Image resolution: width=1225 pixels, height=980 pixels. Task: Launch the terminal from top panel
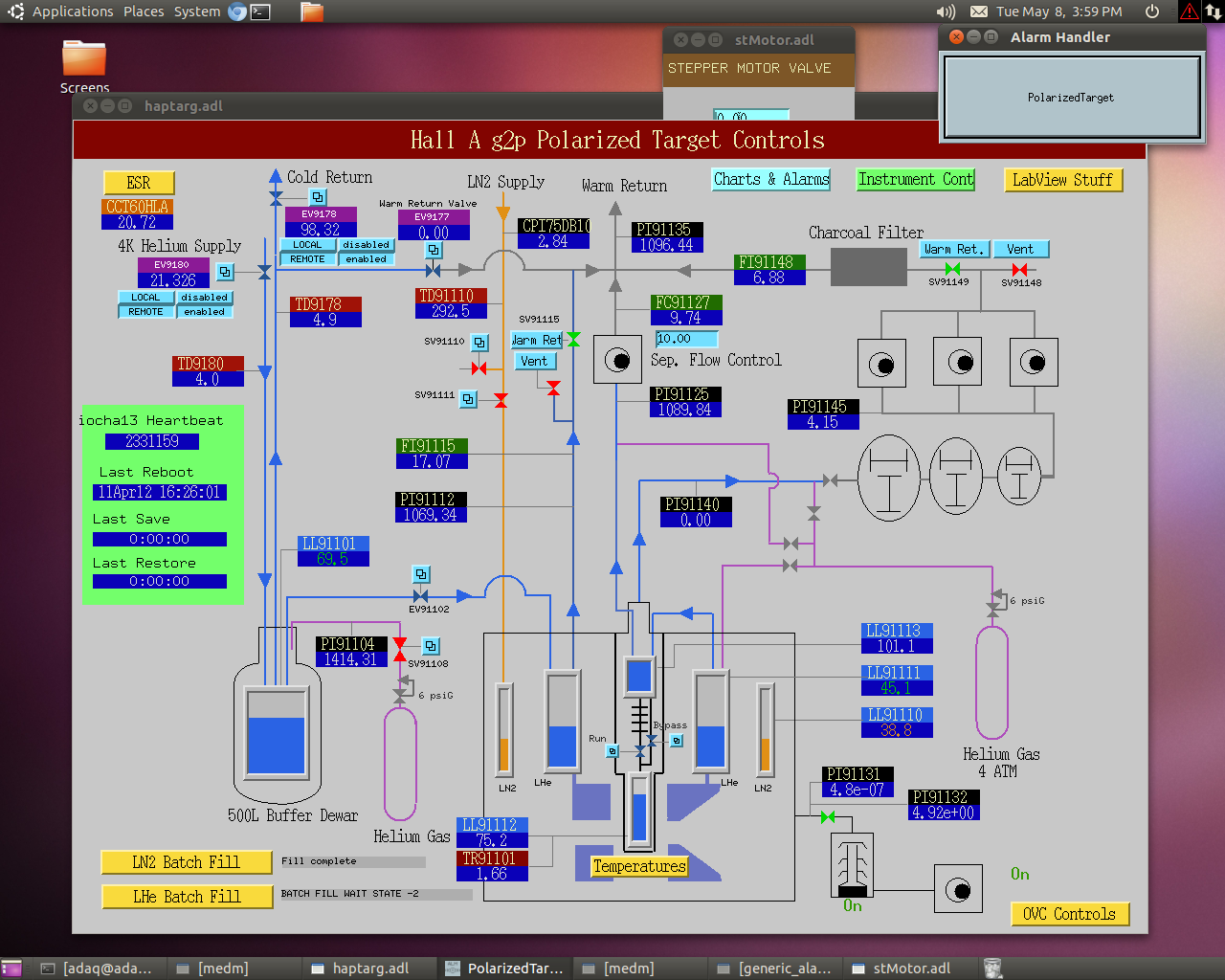[260, 11]
